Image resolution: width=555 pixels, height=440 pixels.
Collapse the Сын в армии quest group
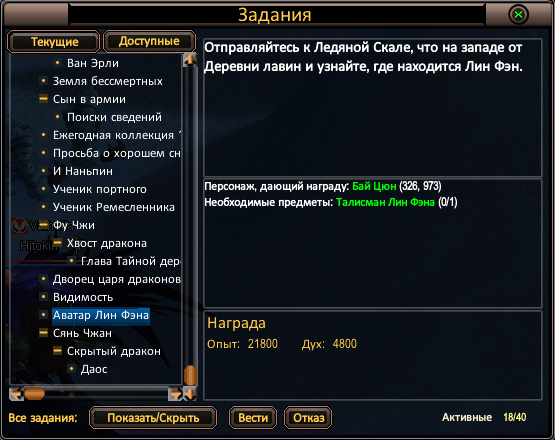pos(43,99)
